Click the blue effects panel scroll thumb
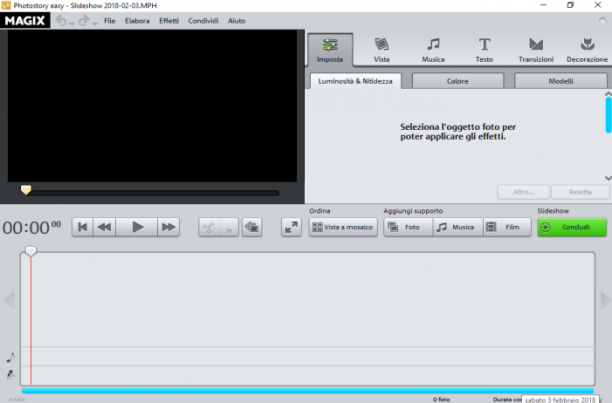612x403 pixels. (x=608, y=115)
